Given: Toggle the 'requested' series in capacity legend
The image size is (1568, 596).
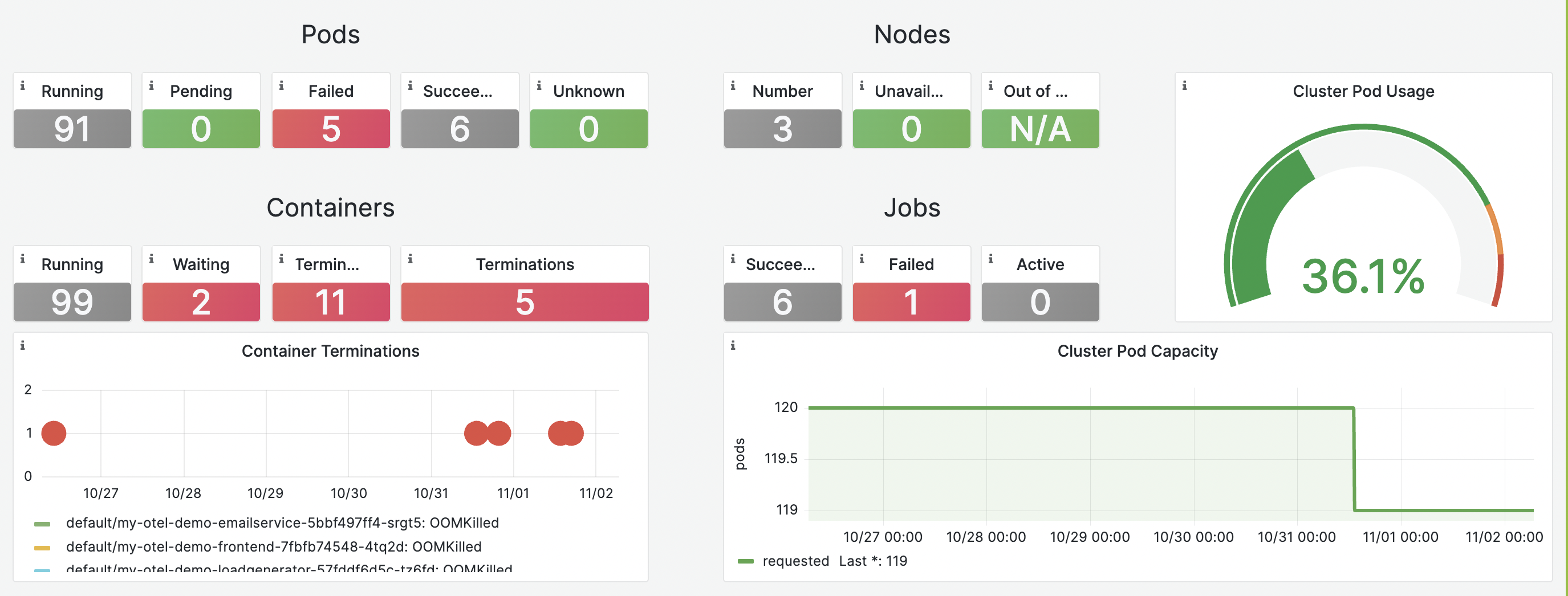Looking at the screenshot, I should tap(795, 561).
